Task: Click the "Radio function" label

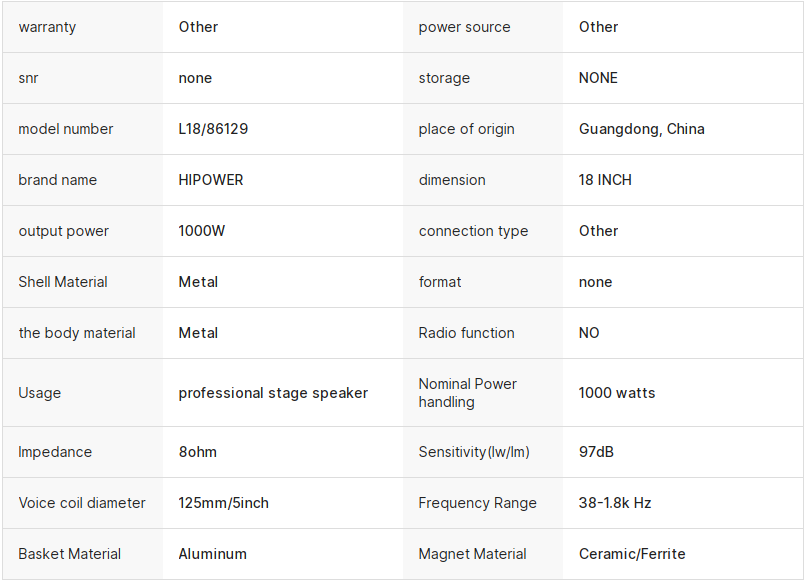Action: [467, 333]
